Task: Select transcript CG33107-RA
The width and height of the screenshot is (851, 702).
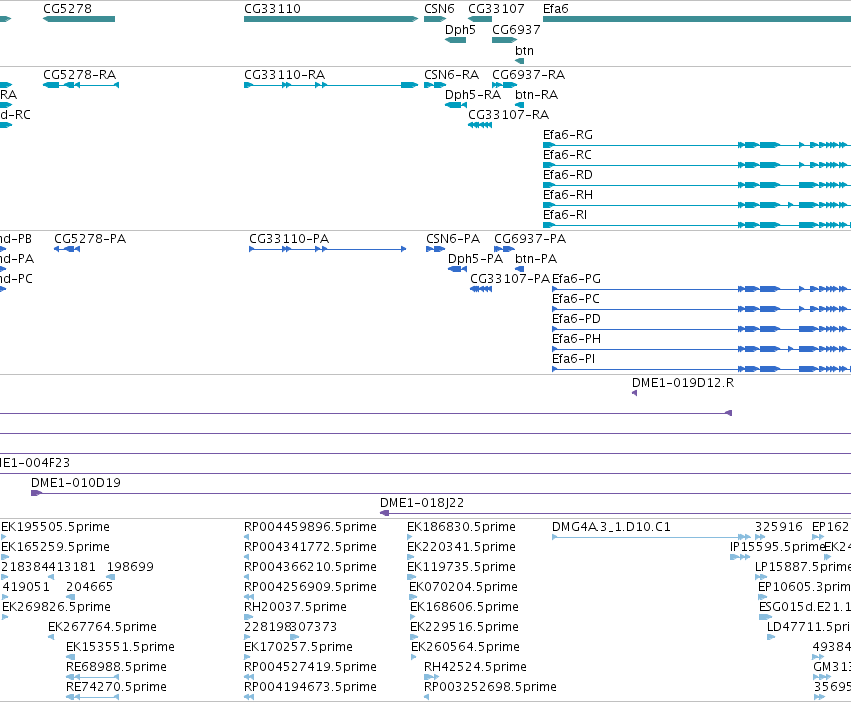Action: [509, 115]
